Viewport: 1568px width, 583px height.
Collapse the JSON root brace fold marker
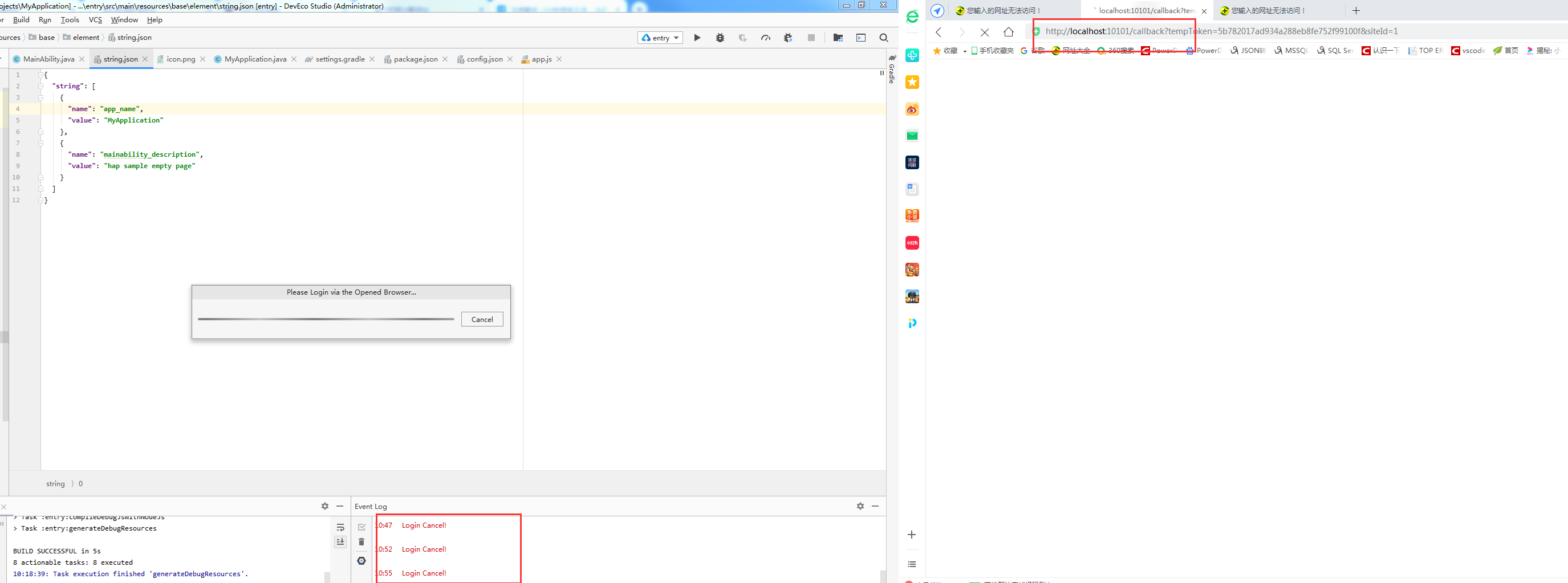[41, 74]
